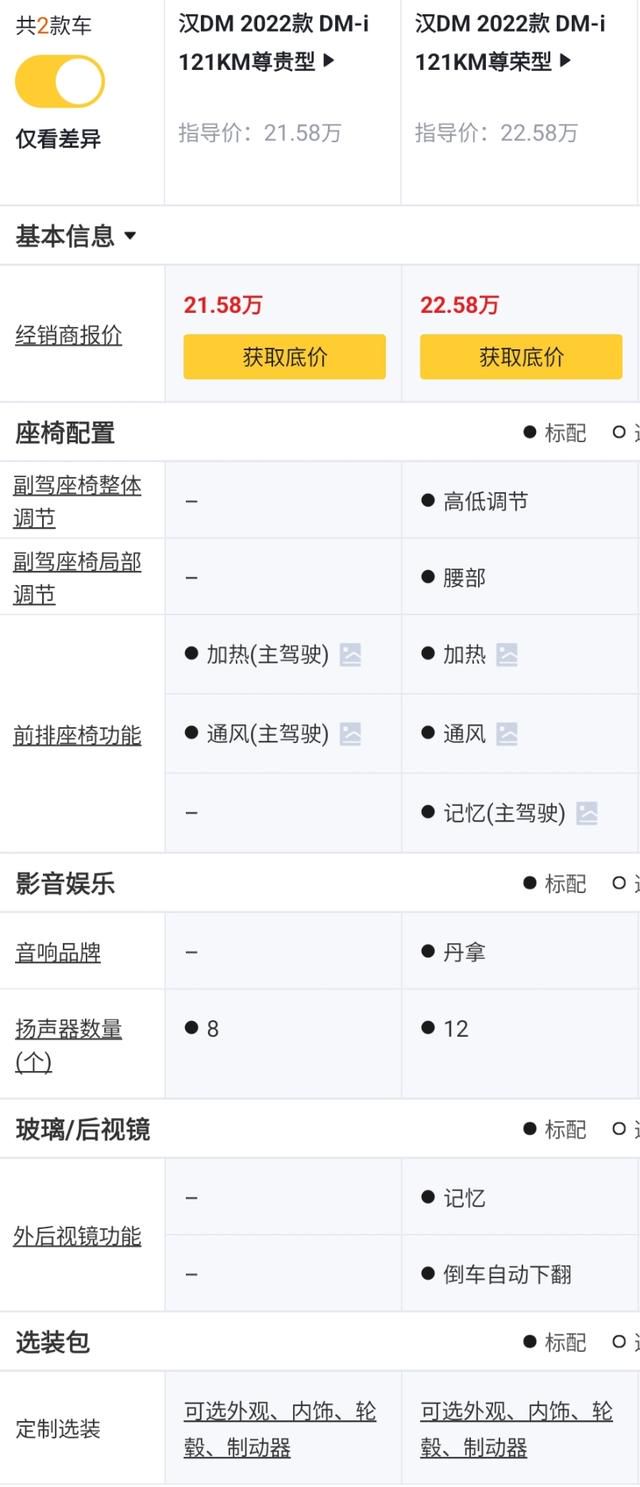
Task: Open 副驾座椅整体调节 term link
Action: (x=77, y=502)
